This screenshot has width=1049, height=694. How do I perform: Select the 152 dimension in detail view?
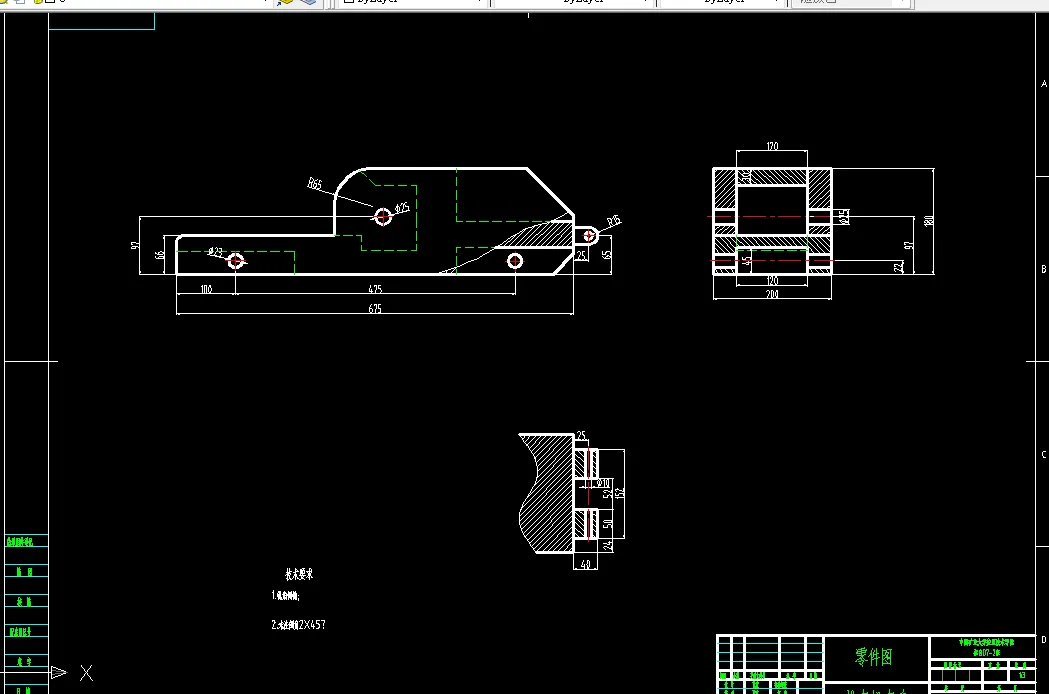point(619,493)
